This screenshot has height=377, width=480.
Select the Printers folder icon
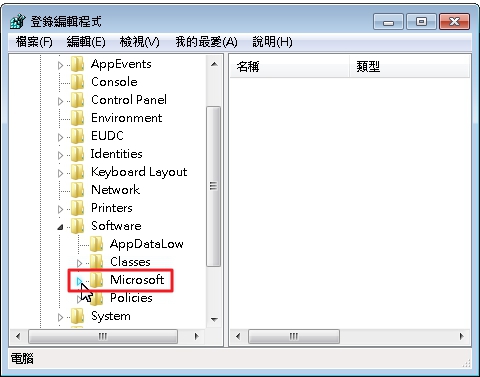[77, 208]
